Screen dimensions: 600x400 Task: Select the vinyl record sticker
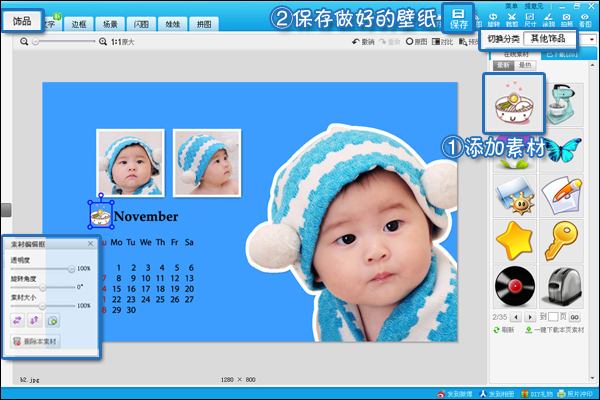point(515,285)
